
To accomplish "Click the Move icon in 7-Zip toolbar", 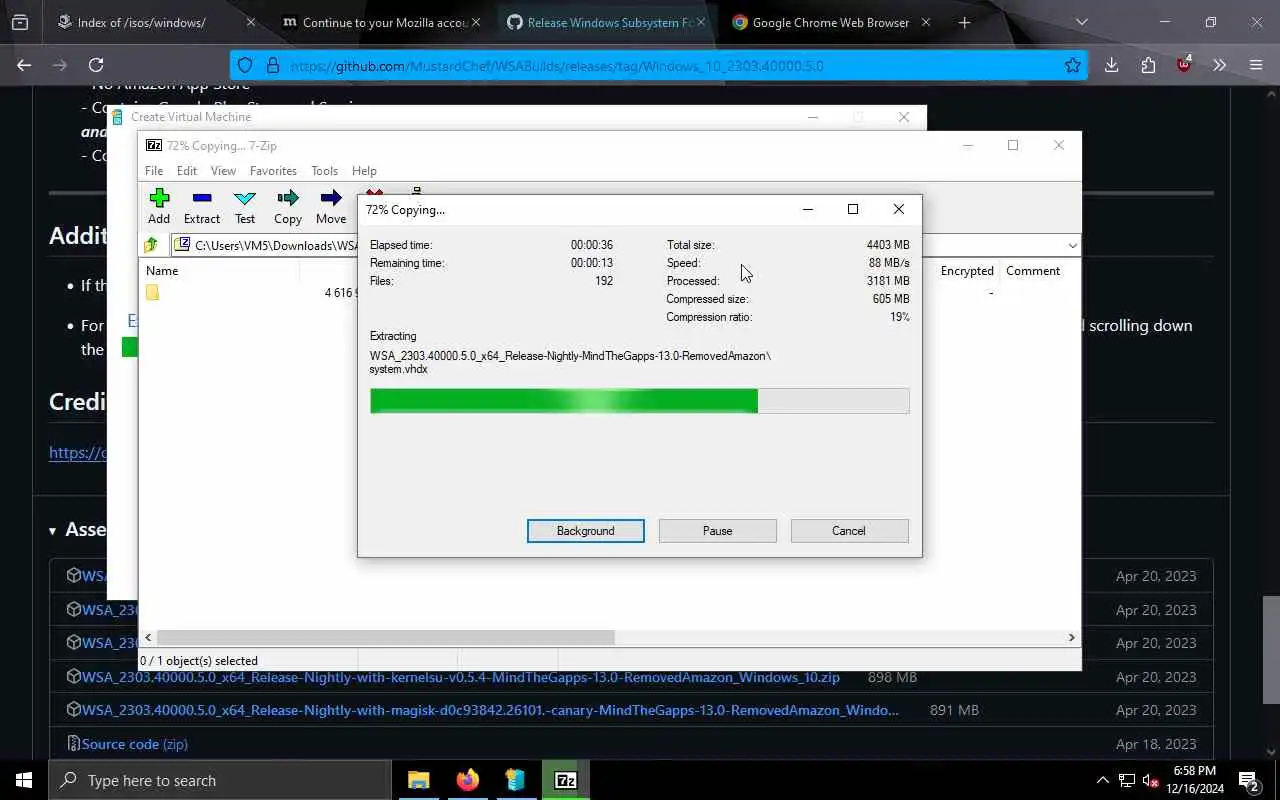I will click(x=331, y=198).
